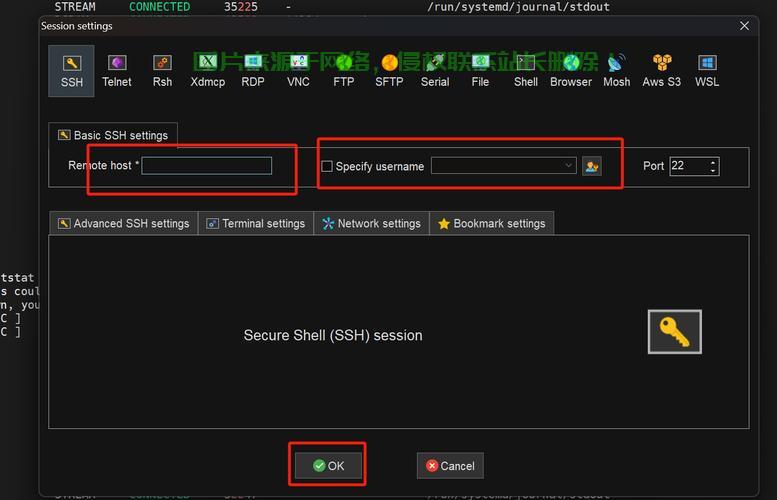Click 'CONNECTED' text in the terminal behind
The width and height of the screenshot is (777, 500).
click(x=159, y=6)
